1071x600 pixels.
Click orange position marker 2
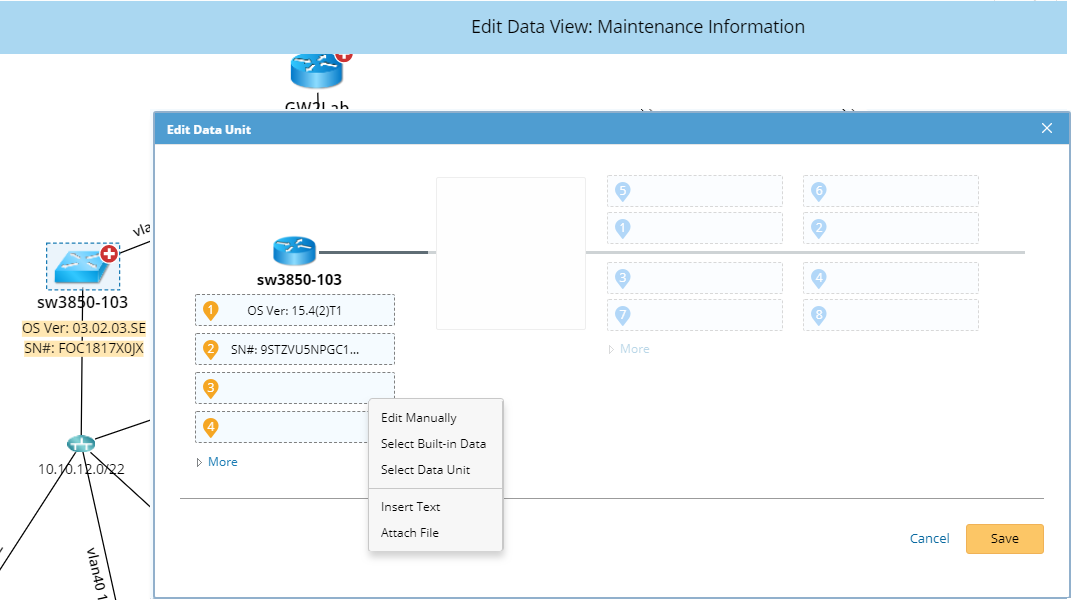point(210,350)
